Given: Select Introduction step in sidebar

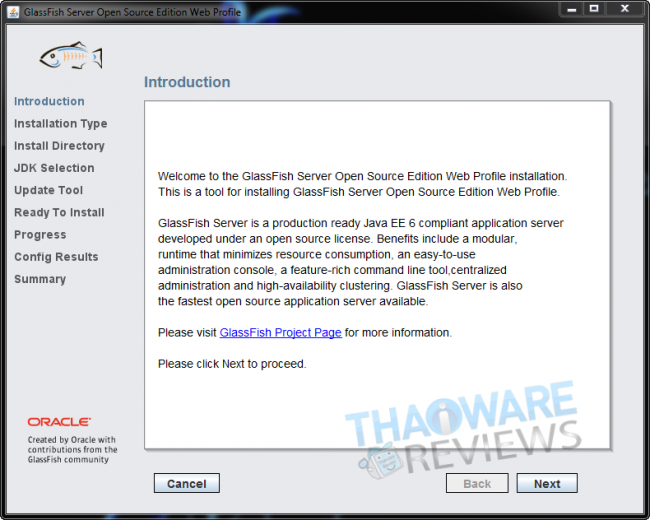Looking at the screenshot, I should [49, 101].
